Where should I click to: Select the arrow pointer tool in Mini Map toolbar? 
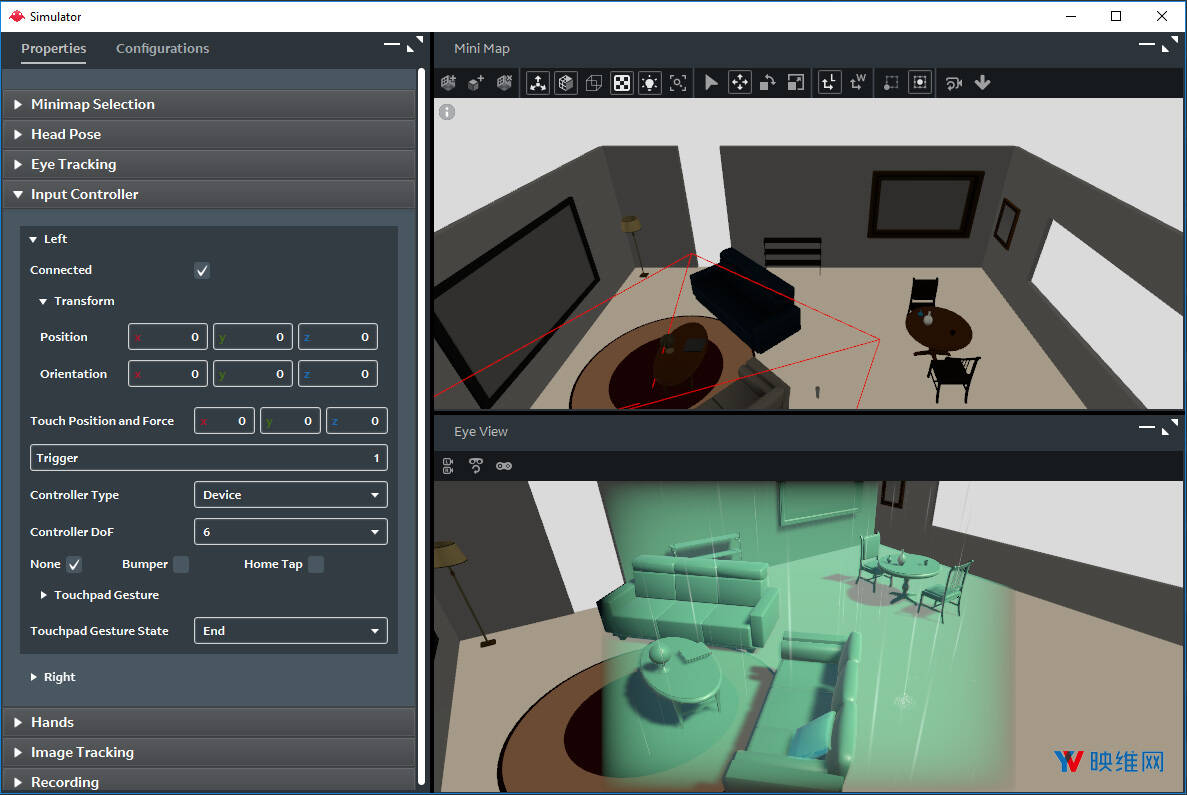click(711, 83)
